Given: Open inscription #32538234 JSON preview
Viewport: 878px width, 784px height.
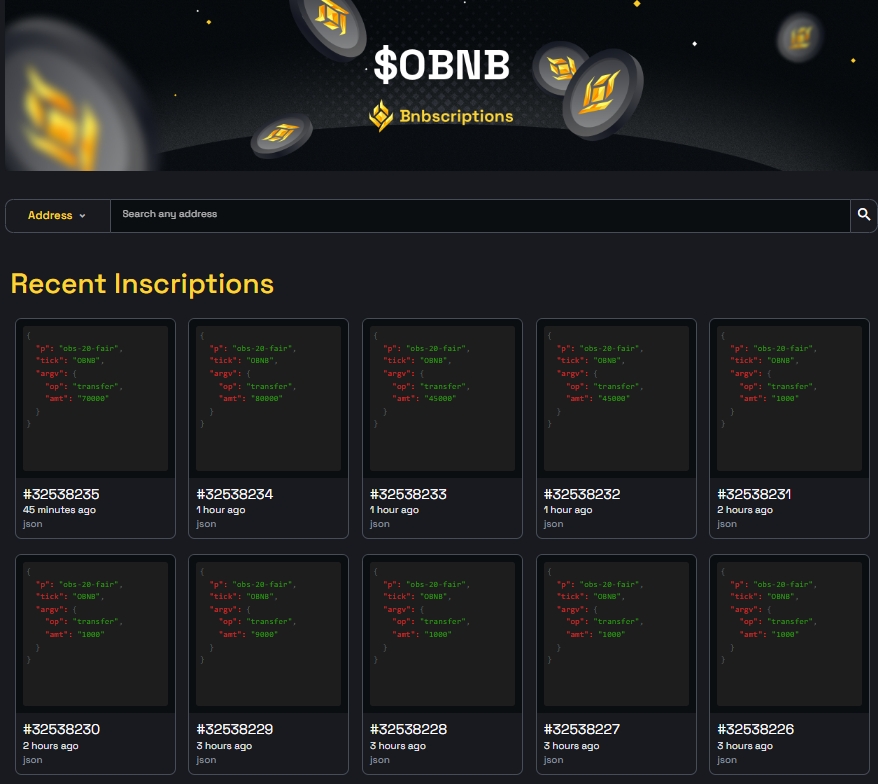Looking at the screenshot, I should click(x=268, y=398).
